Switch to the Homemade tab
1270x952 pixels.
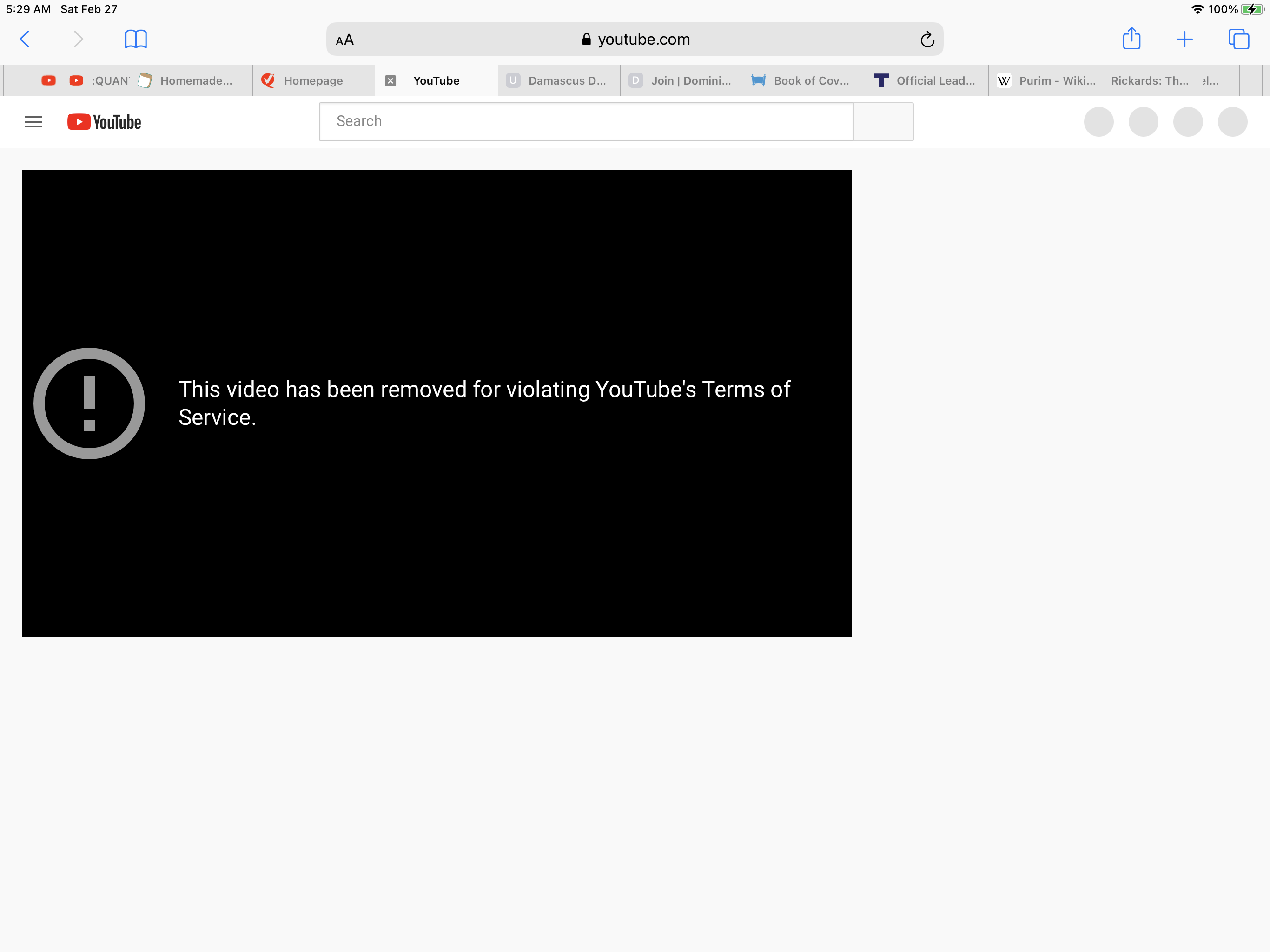[x=195, y=81]
